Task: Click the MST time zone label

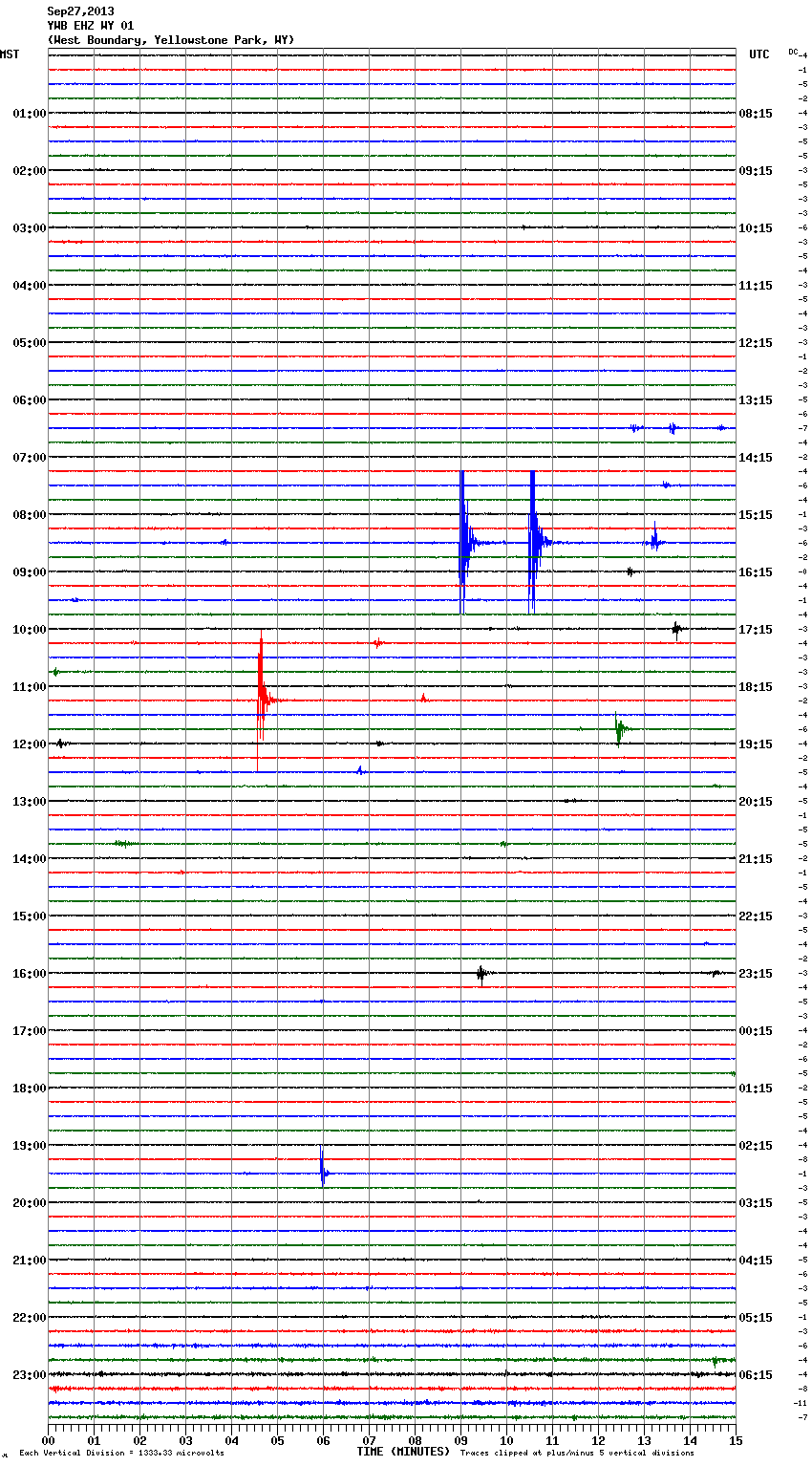Action: pos(10,54)
